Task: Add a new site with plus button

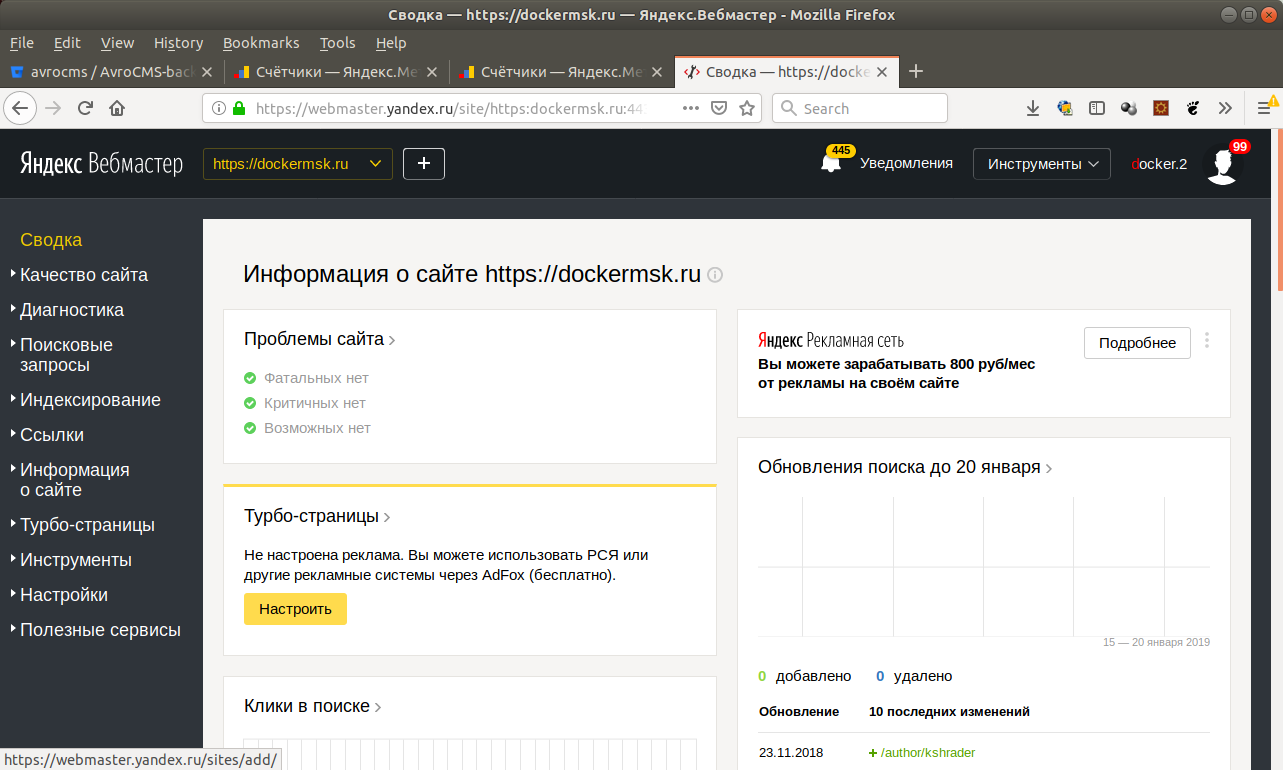Action: click(x=424, y=164)
